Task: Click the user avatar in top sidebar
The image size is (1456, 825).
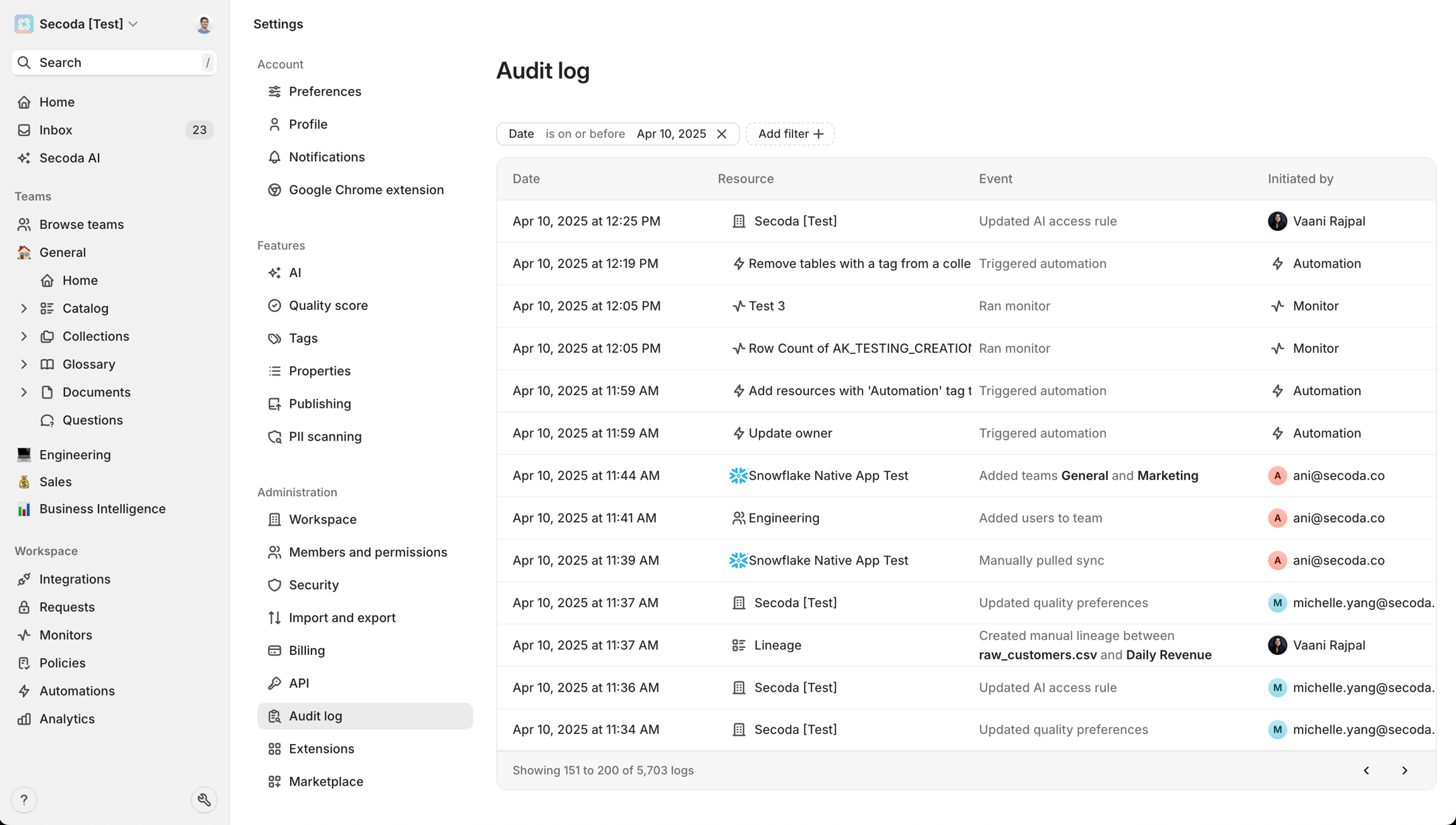Action: [x=203, y=24]
